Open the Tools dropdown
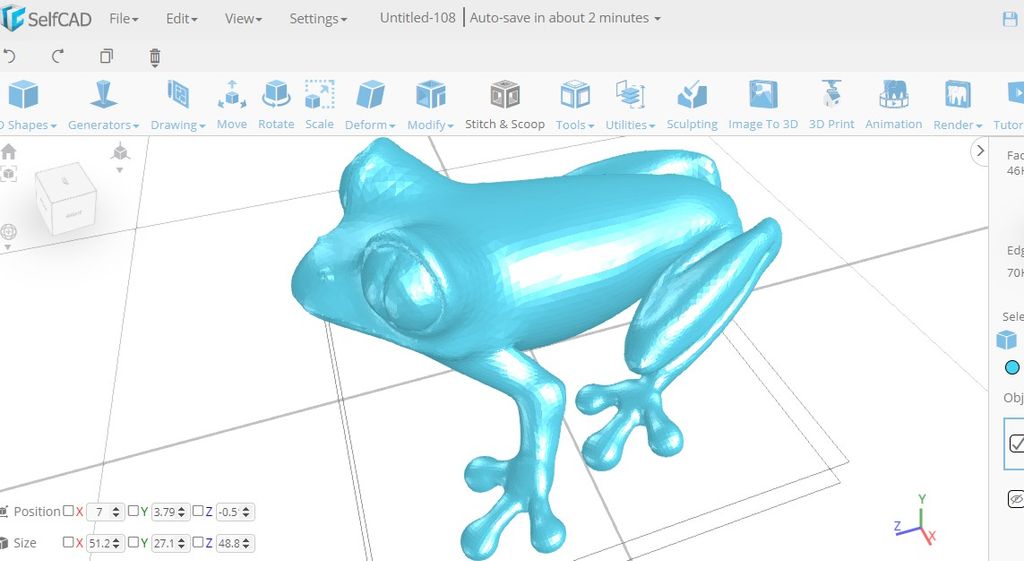1024x561 pixels. pos(575,104)
